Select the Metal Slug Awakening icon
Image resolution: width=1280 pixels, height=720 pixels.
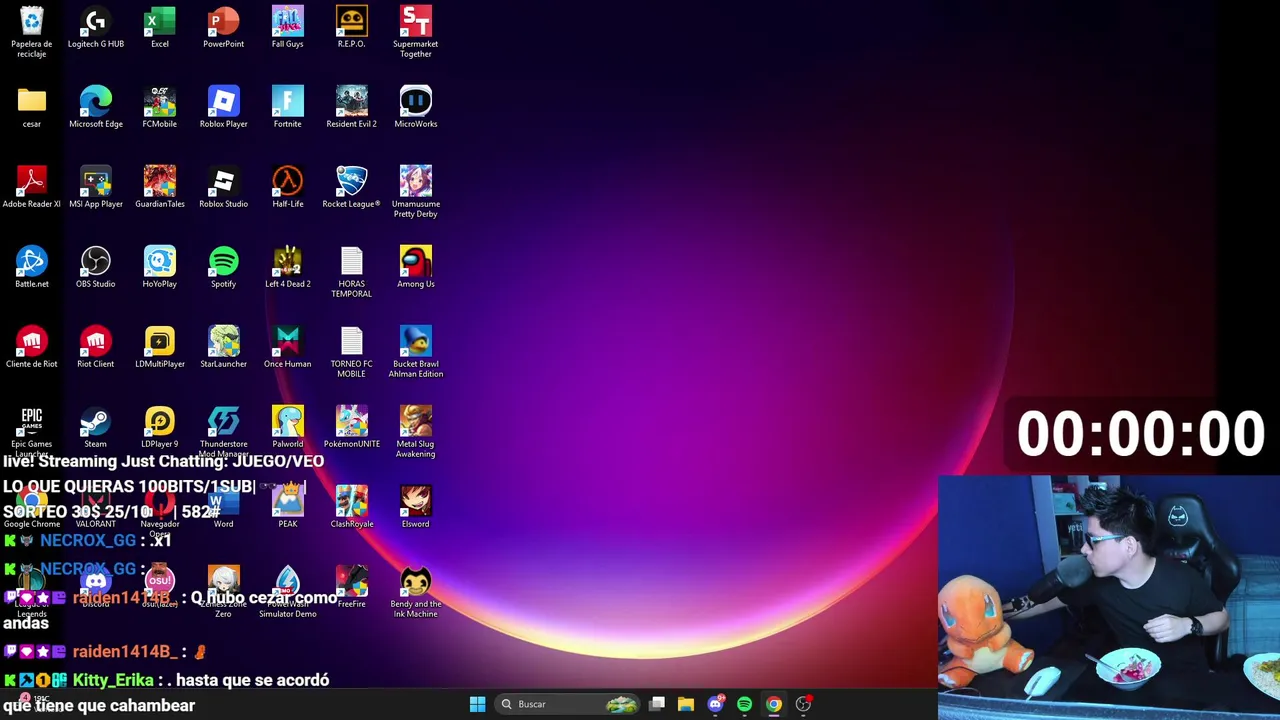point(416,432)
